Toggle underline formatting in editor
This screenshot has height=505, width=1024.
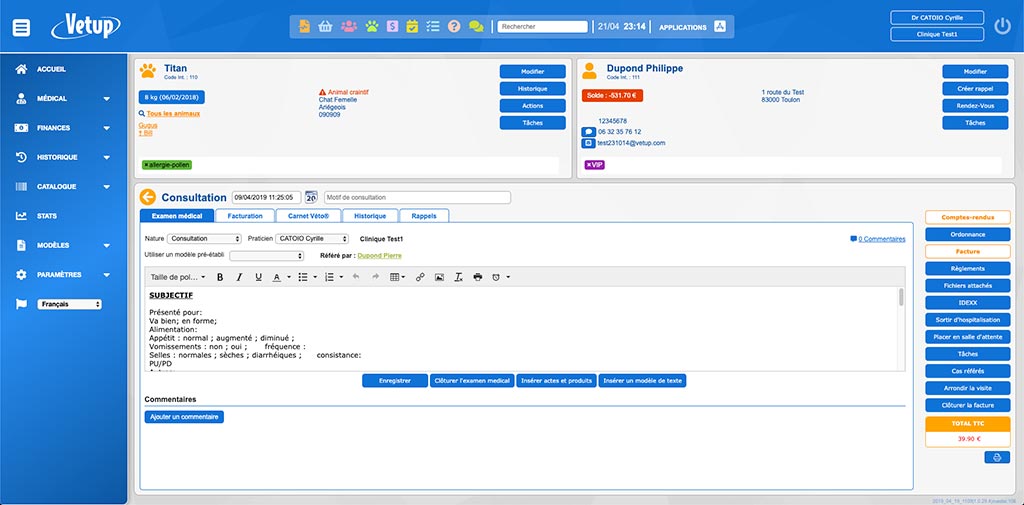coord(258,277)
